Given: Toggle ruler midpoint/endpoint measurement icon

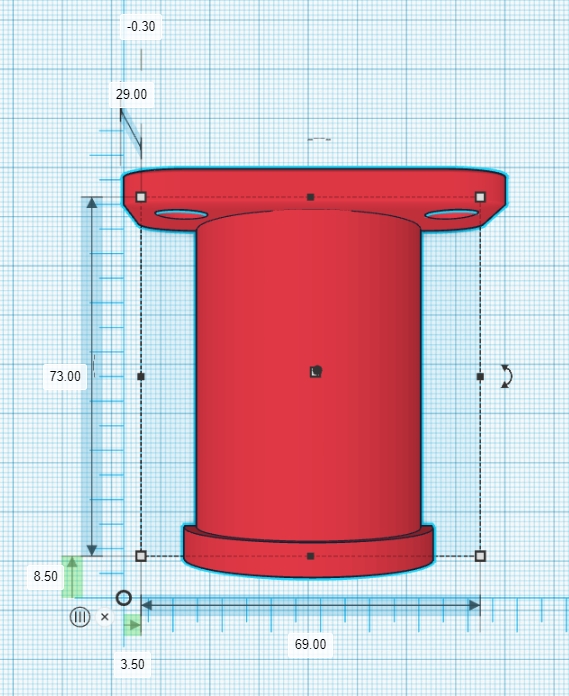Looking at the screenshot, I should [80, 617].
